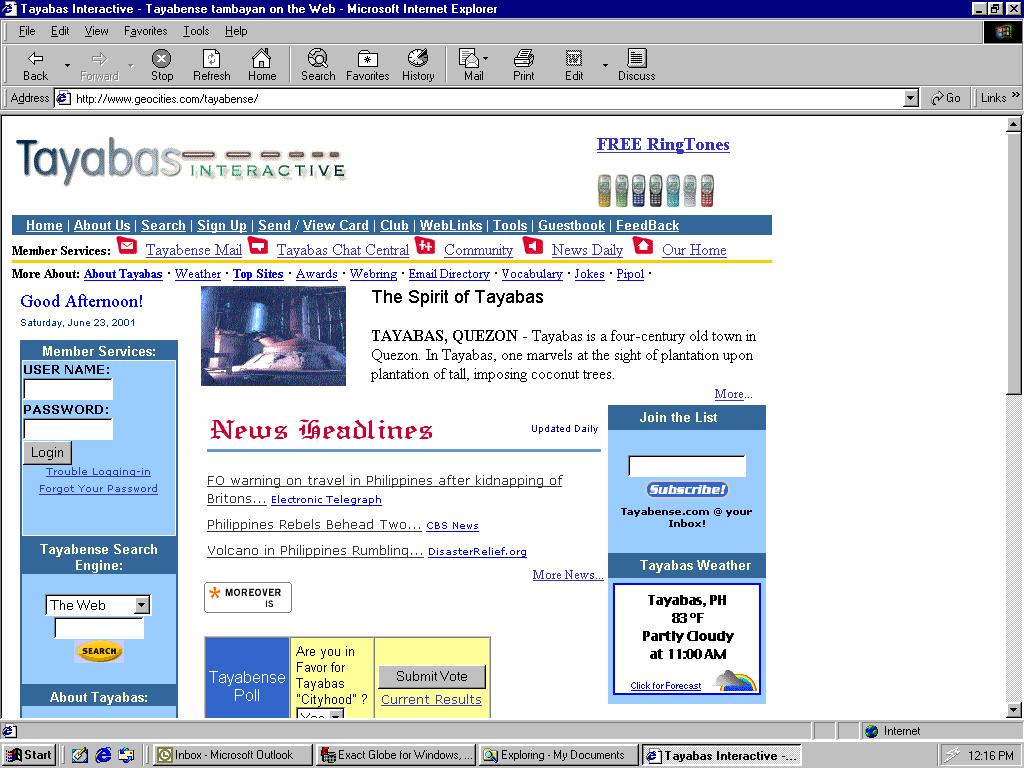Click the Show Desktop quick launch icon

(80, 755)
